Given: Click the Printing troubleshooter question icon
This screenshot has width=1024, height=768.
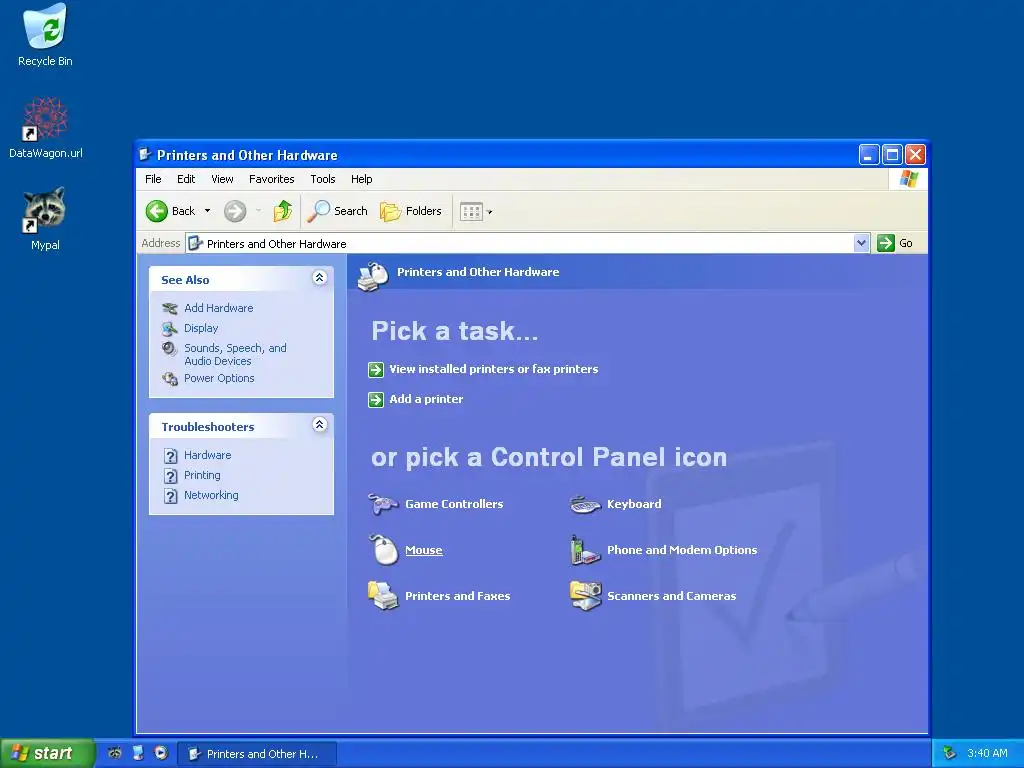Looking at the screenshot, I should (170, 475).
